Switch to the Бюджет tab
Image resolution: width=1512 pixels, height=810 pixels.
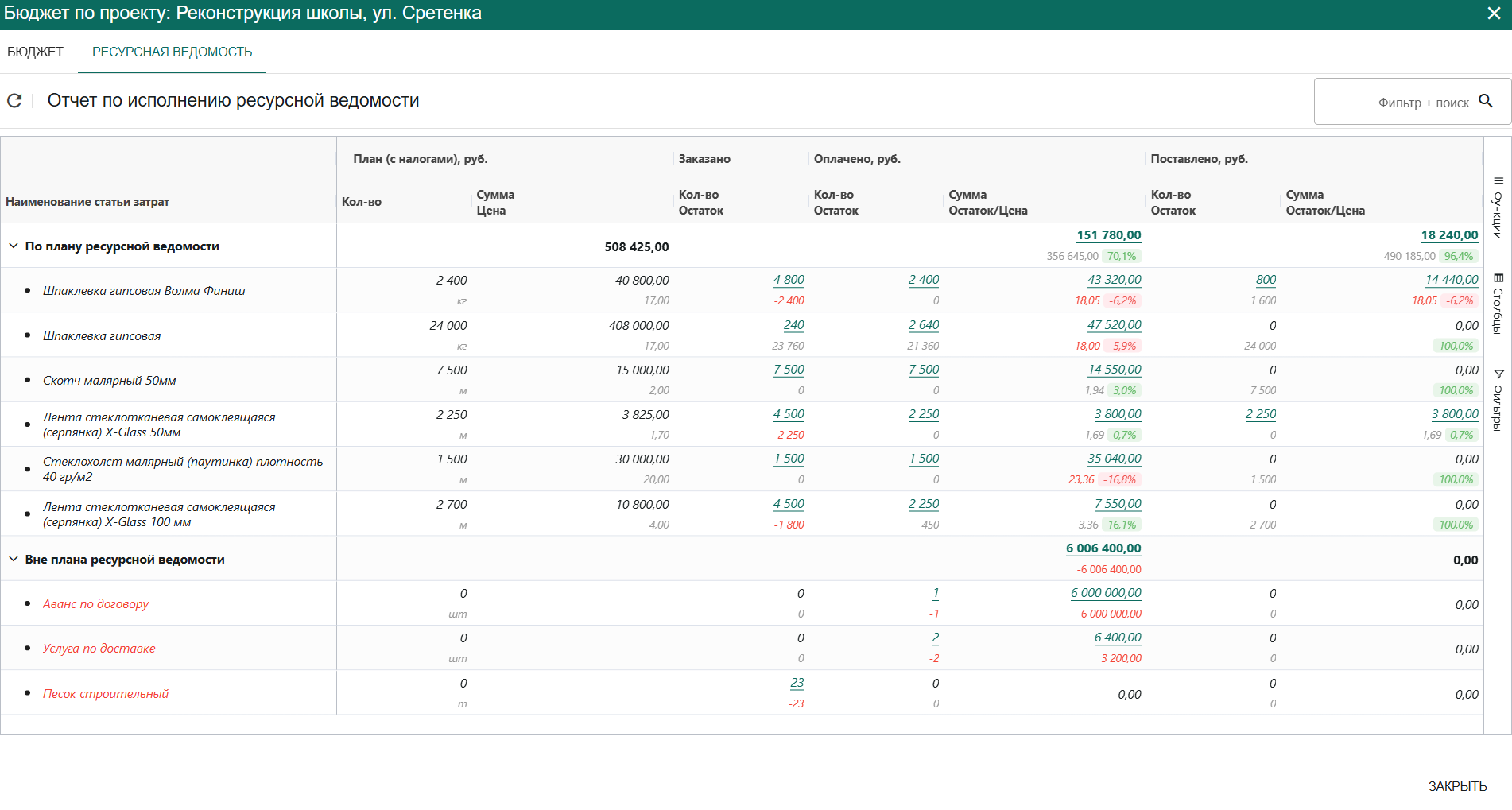pyautogui.click(x=35, y=52)
